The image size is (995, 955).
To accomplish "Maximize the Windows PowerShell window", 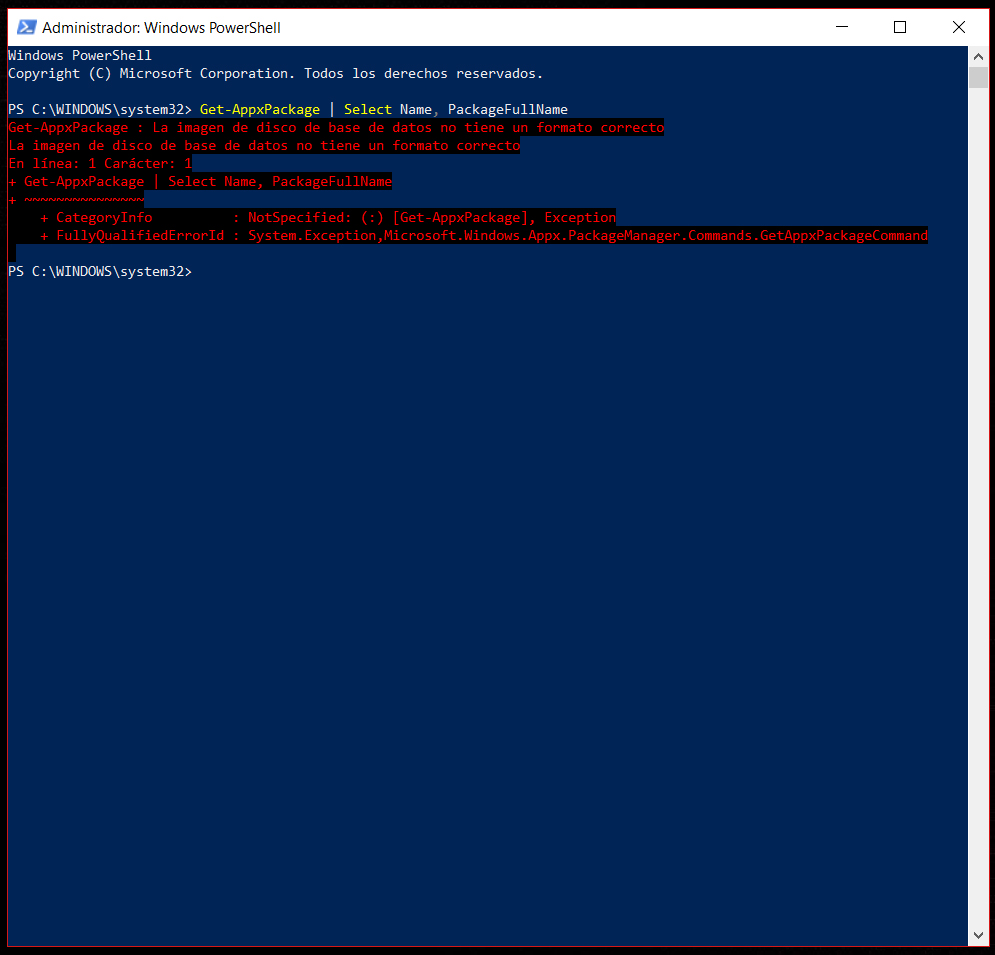I will [900, 27].
